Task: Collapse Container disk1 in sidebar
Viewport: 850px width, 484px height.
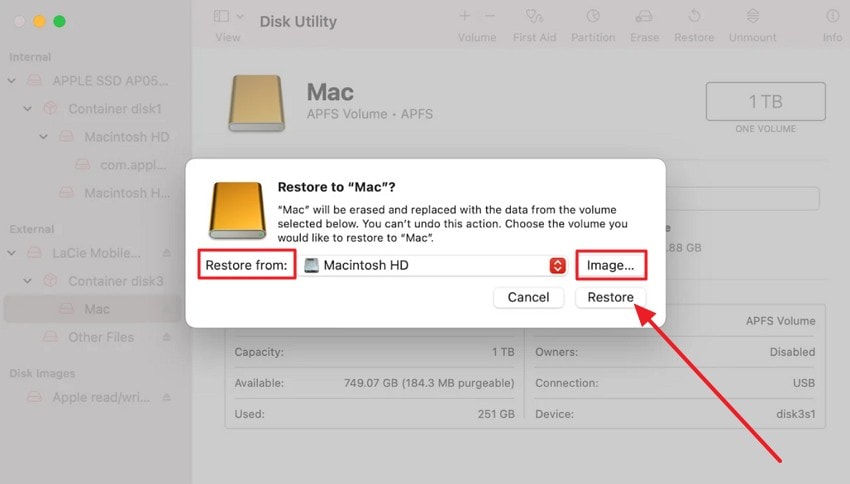Action: point(27,109)
